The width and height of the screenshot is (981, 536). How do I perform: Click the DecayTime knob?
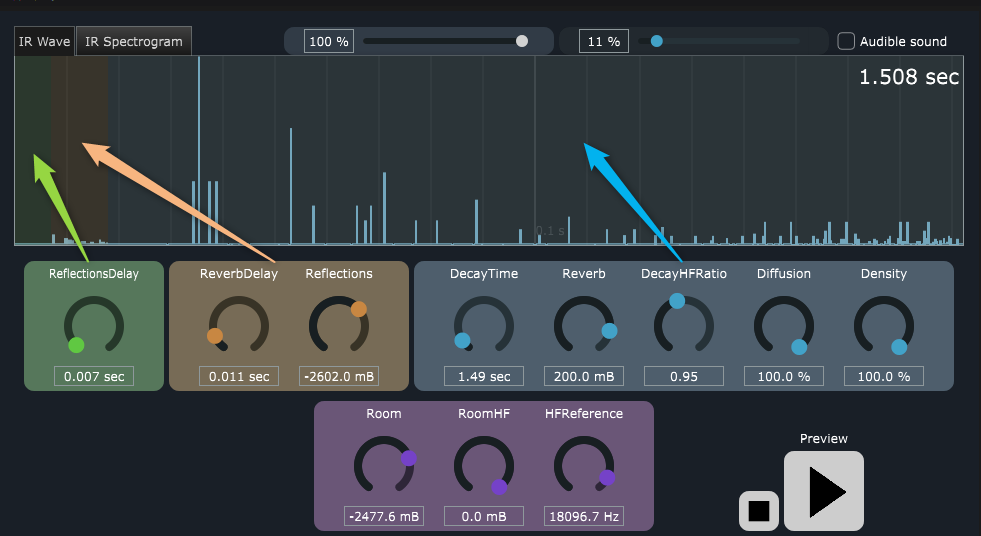(x=483, y=327)
